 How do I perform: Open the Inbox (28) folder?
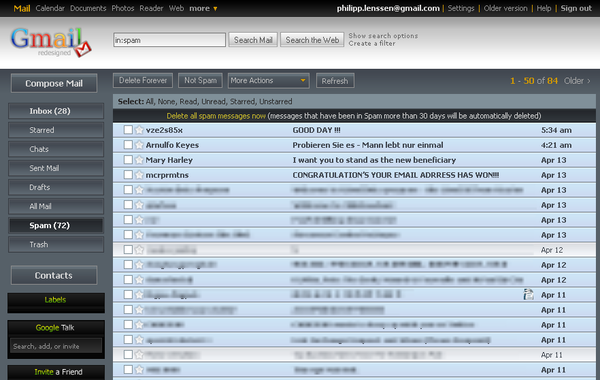click(56, 111)
